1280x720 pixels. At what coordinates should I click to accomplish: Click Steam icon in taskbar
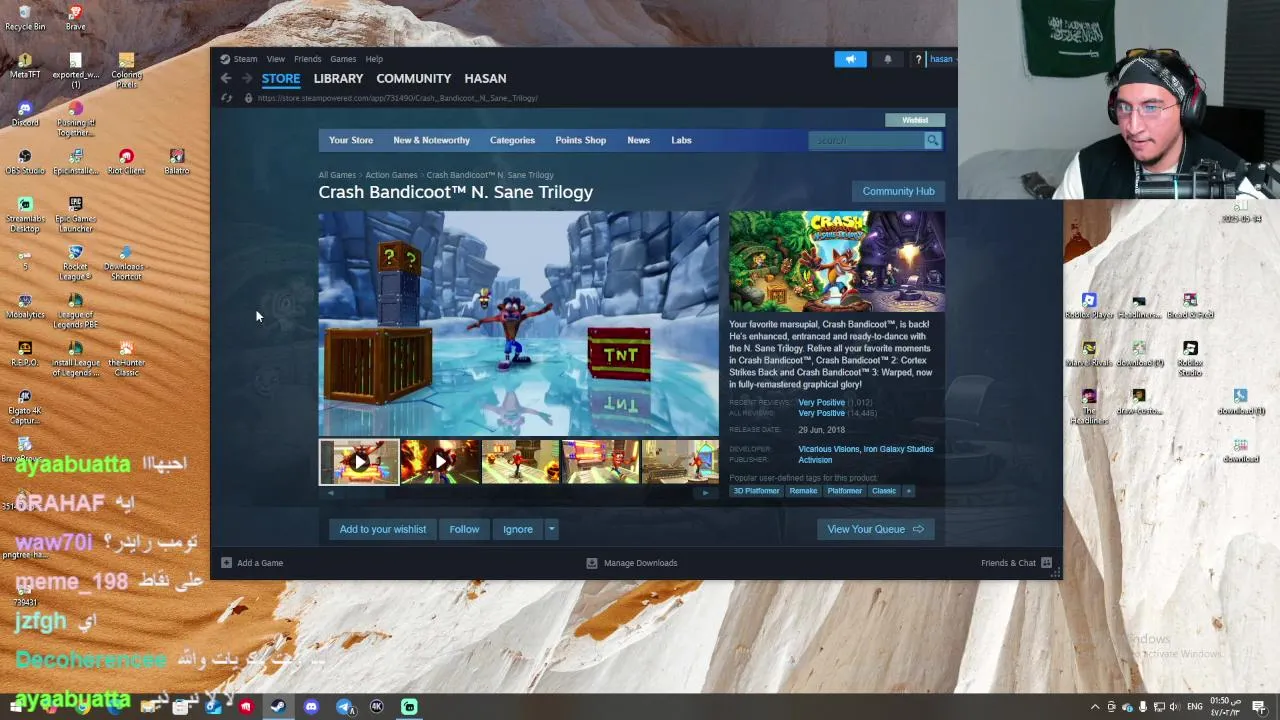pos(278,707)
